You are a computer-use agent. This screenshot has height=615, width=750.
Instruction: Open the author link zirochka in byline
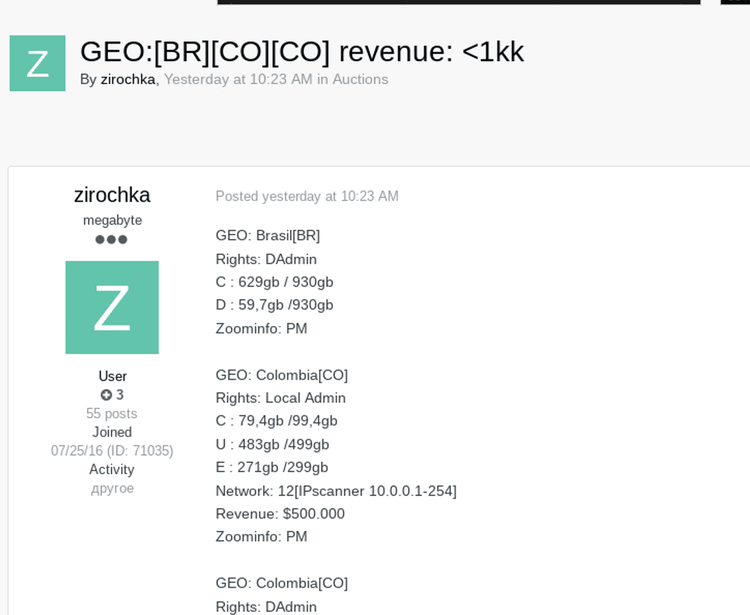[128, 79]
